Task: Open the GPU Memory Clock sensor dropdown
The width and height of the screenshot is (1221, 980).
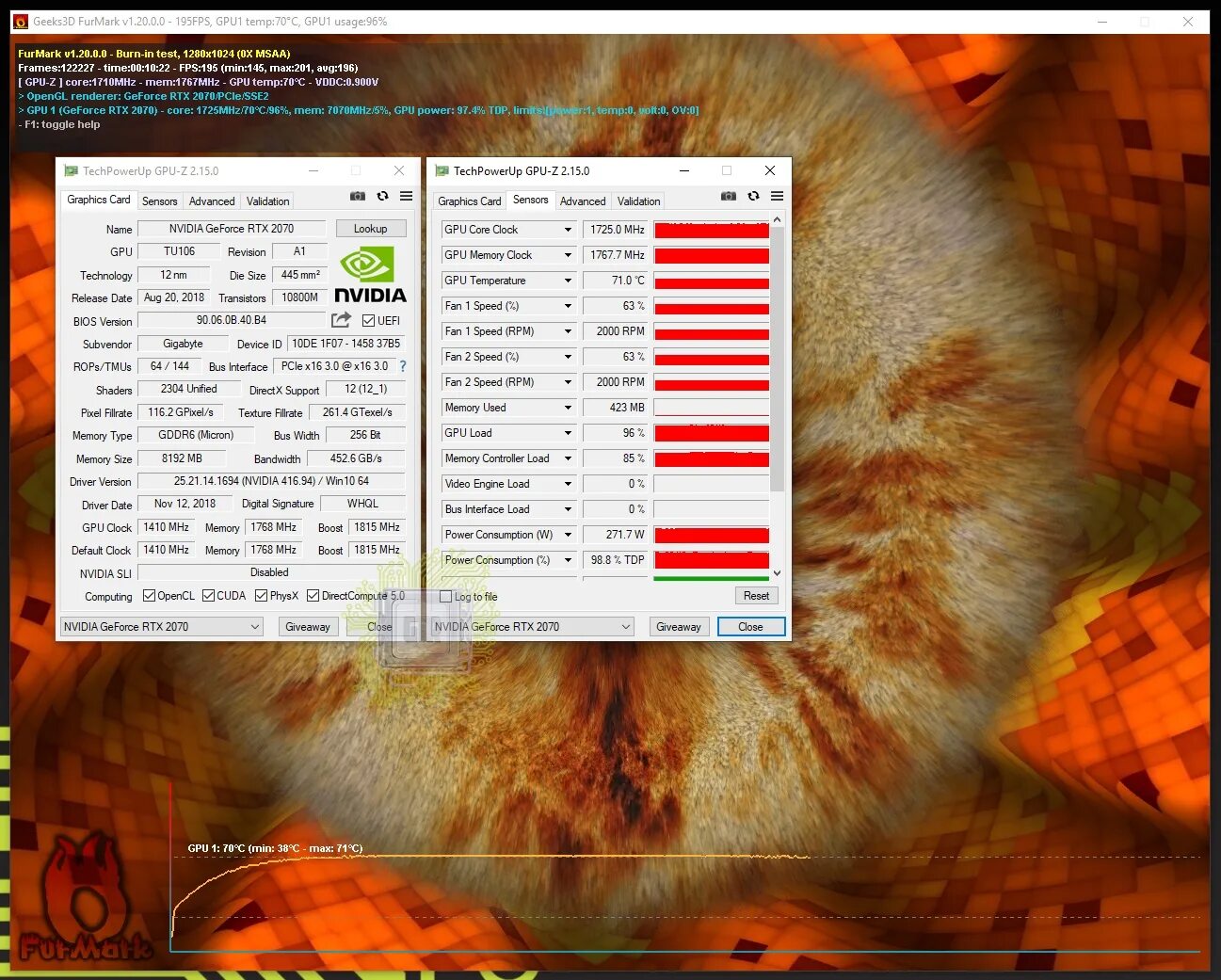Action: point(568,255)
